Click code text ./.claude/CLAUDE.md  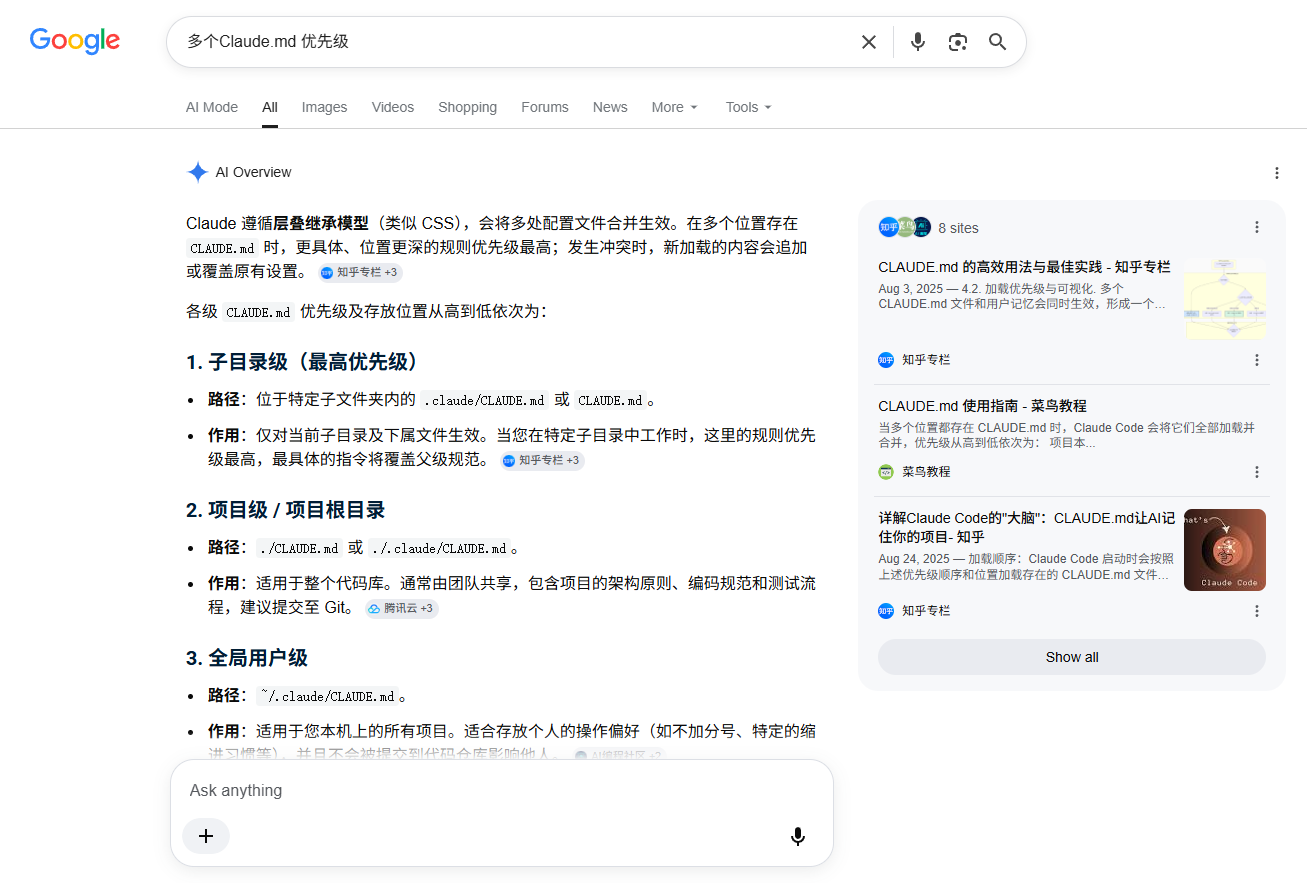(x=439, y=548)
